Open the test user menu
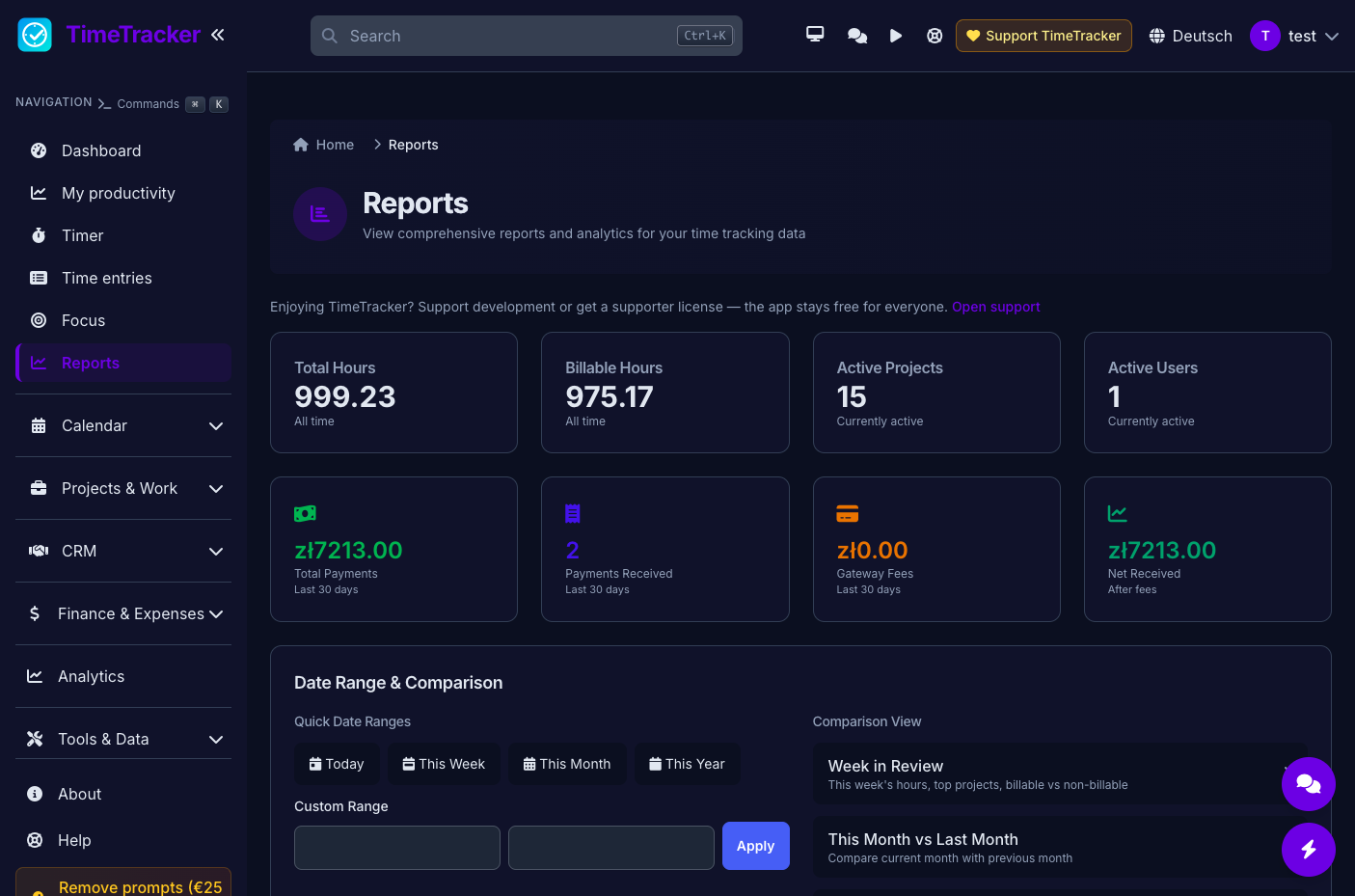 pos(1294,36)
